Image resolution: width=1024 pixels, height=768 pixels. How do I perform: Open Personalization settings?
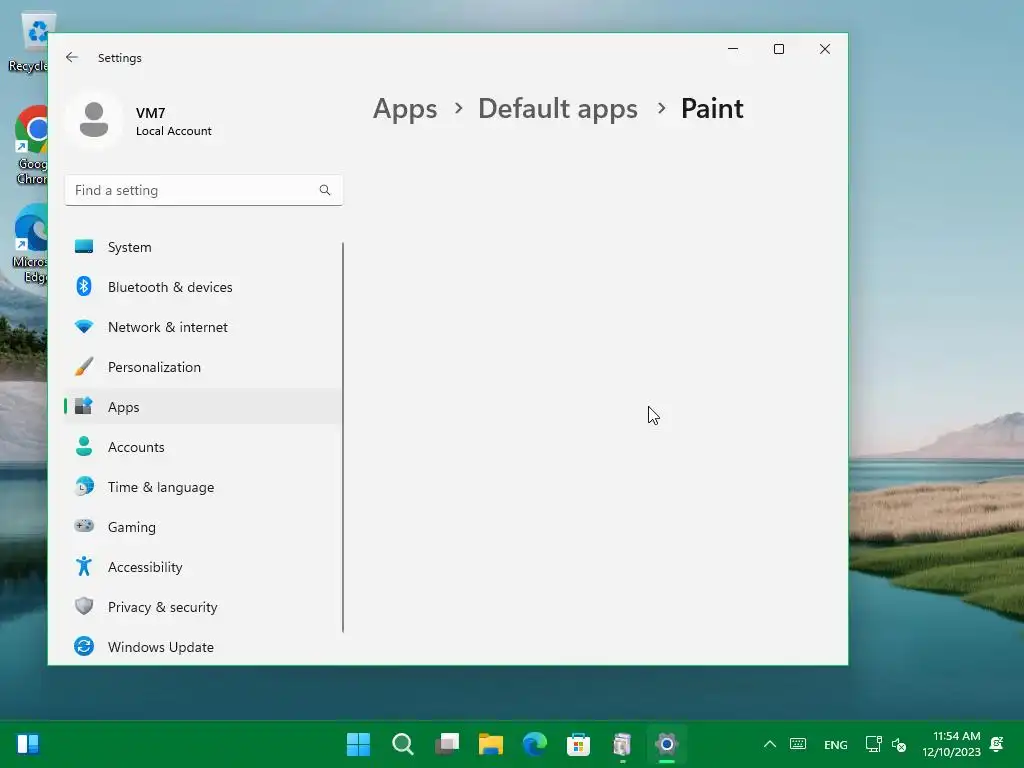coord(203,367)
